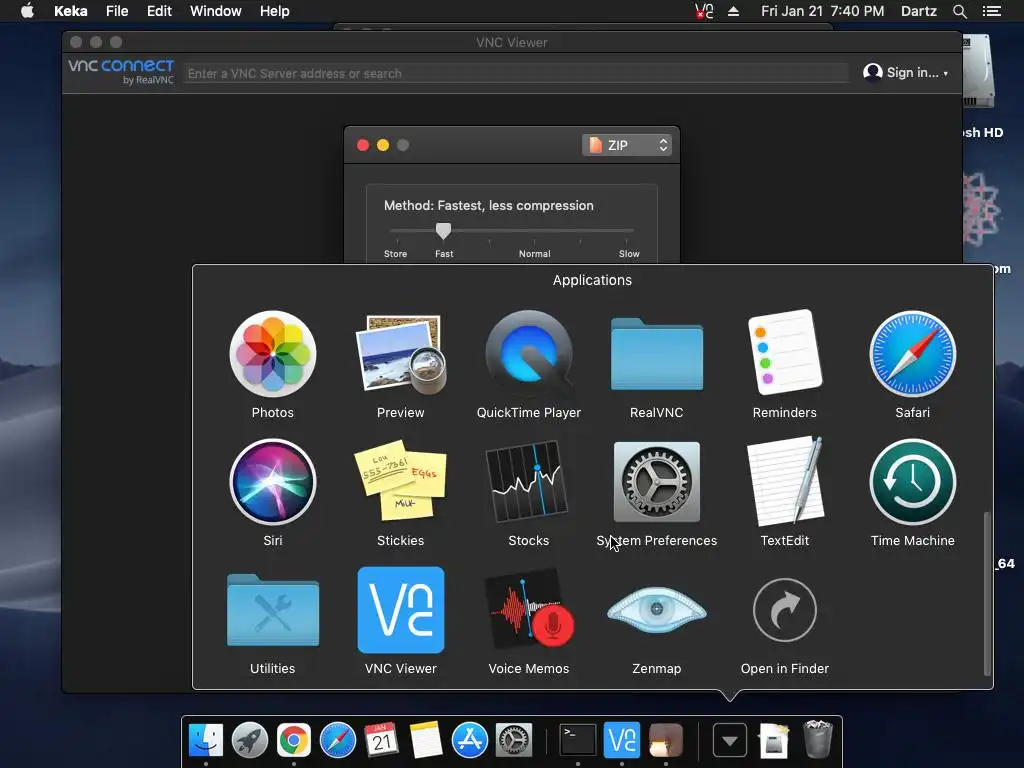Launch Siri from the Applications stack
1024x768 pixels.
(x=273, y=482)
